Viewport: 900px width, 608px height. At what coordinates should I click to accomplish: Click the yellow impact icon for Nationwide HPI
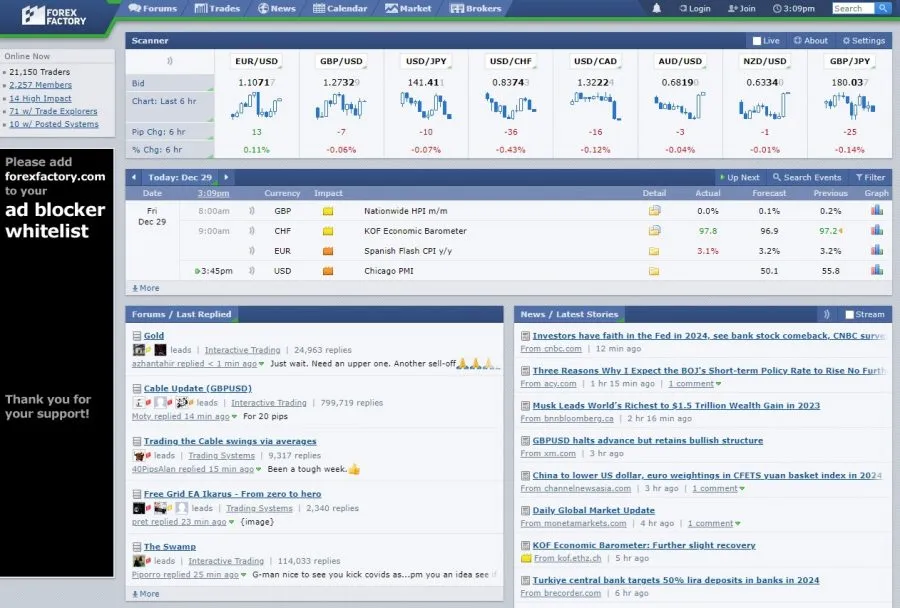[x=328, y=211]
